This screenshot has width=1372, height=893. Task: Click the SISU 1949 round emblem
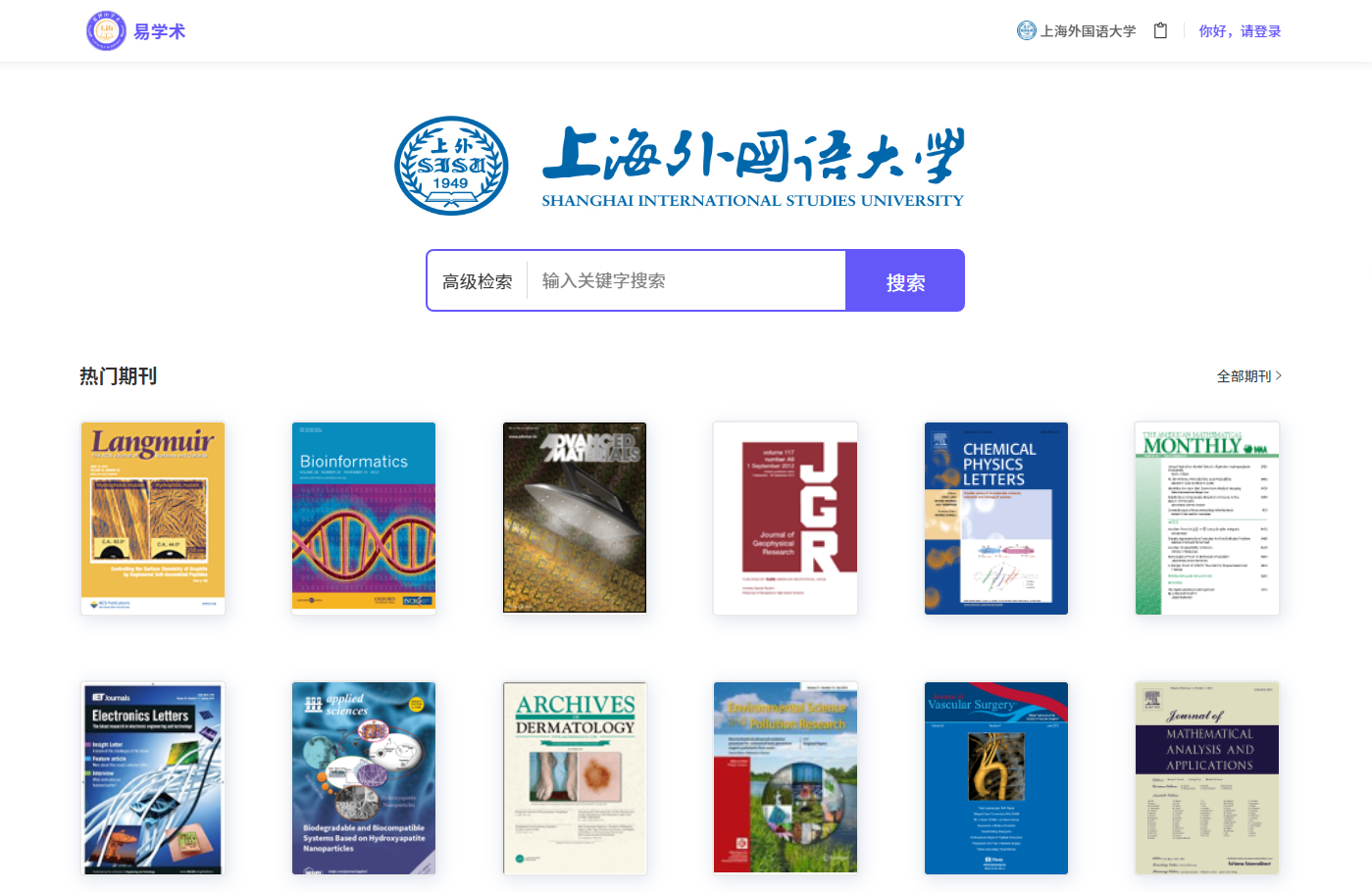(451, 166)
